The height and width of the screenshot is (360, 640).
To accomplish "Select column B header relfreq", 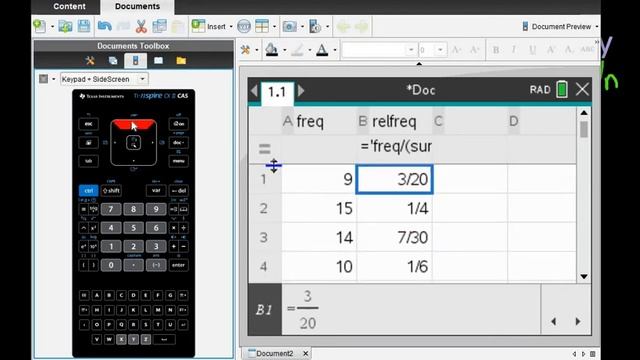I will 395,121.
